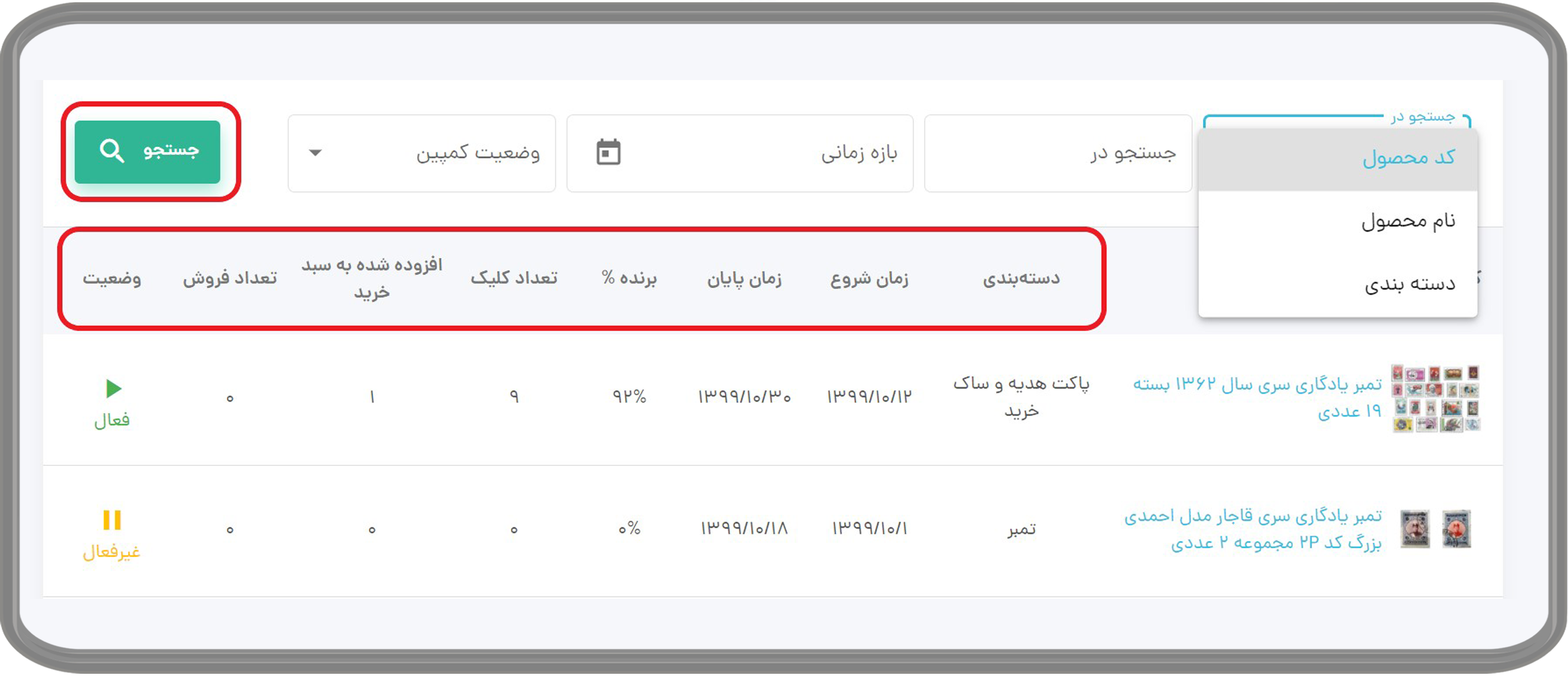Screen dimensions: 1568x696
Task: Select کد محصول from the dropdown list
Action: (x=1337, y=159)
